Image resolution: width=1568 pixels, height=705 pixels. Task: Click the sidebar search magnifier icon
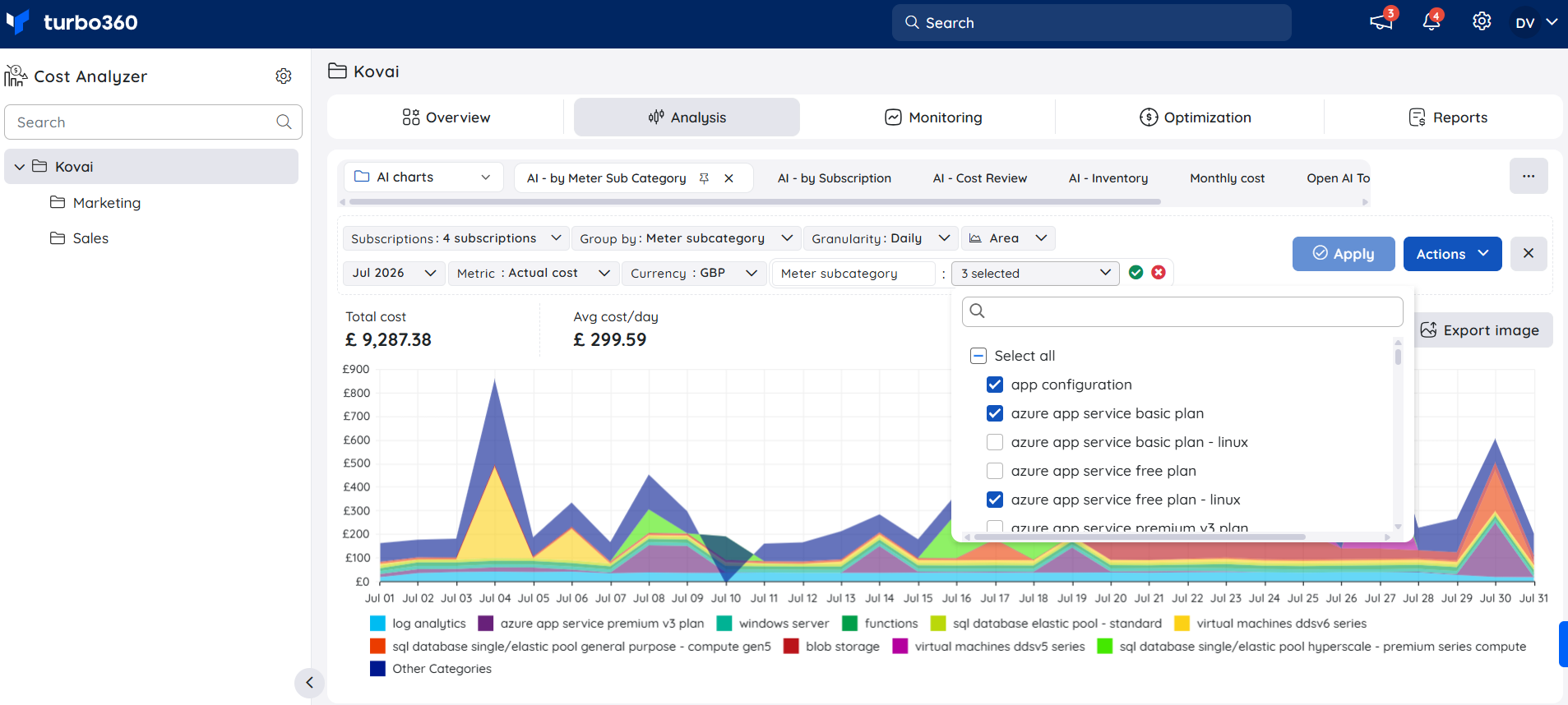(284, 122)
